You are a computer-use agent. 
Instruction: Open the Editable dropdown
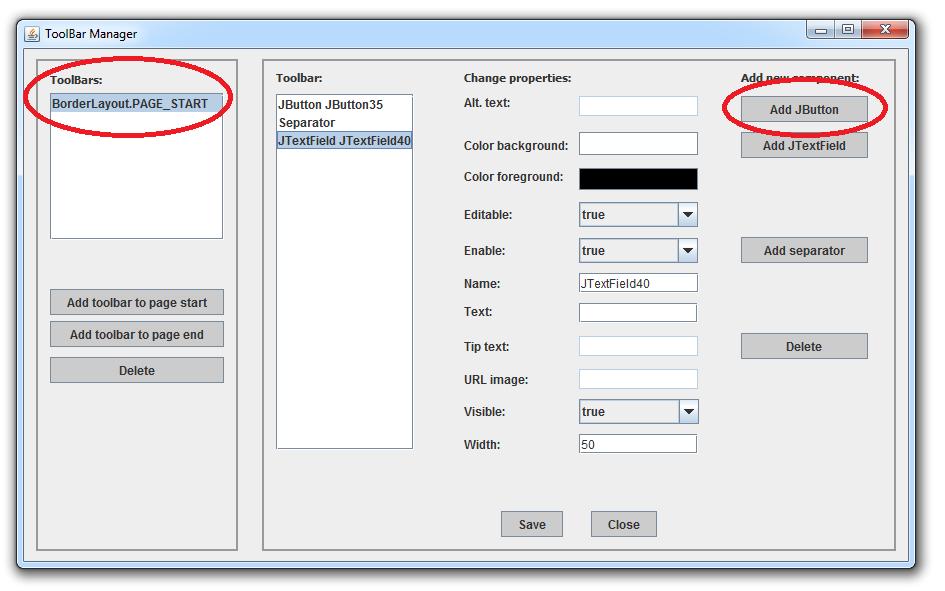click(638, 214)
